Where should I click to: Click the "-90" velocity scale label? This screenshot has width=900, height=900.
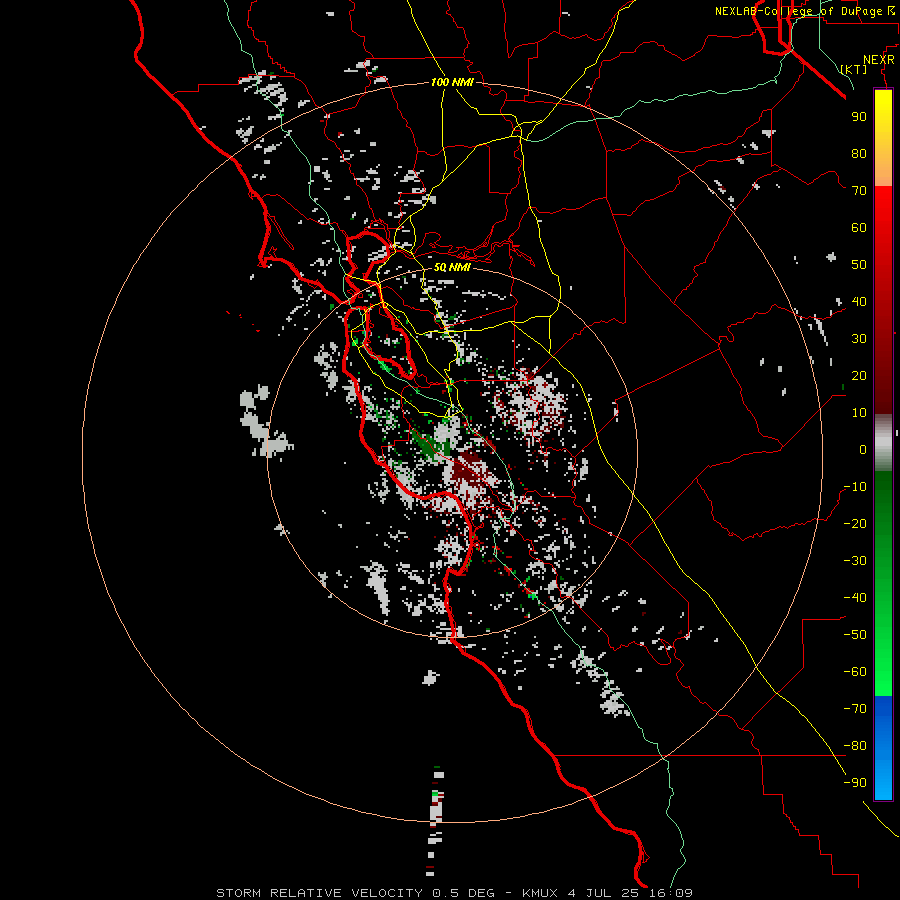coord(855,783)
